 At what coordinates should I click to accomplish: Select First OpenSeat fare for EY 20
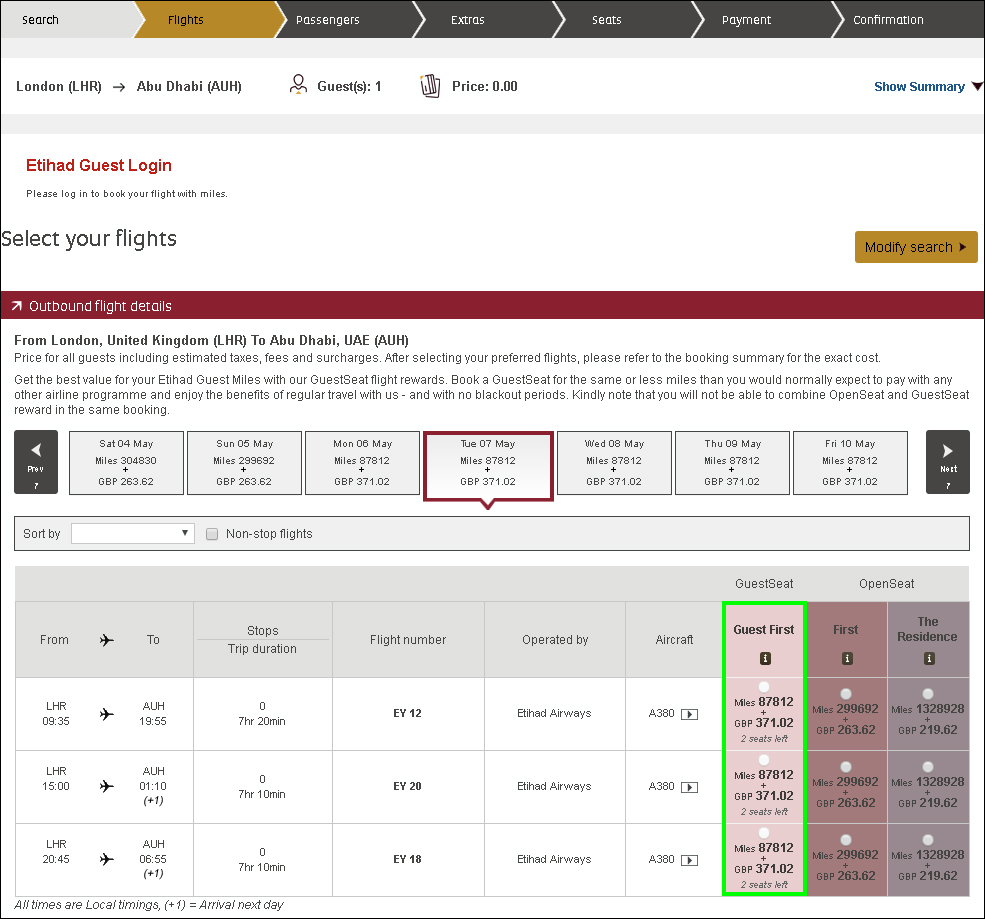pyautogui.click(x=846, y=767)
